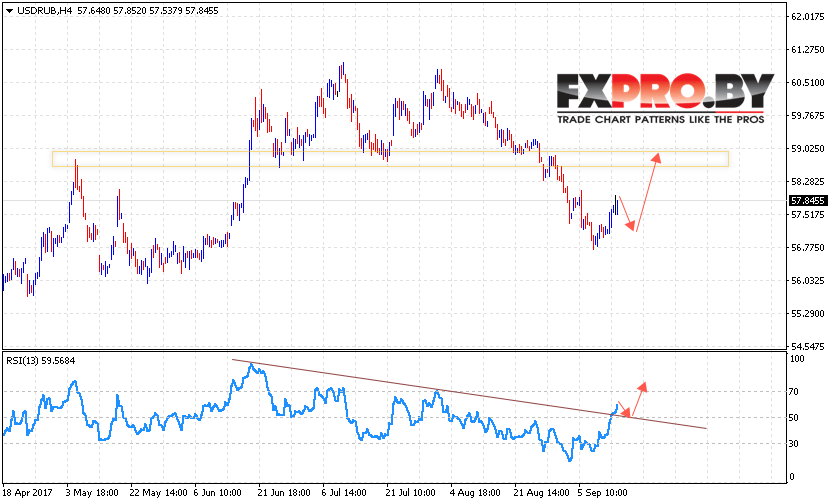Screen dimensions: 829x504
Task: Click the 54.5475 price axis label
Action: tap(807, 346)
